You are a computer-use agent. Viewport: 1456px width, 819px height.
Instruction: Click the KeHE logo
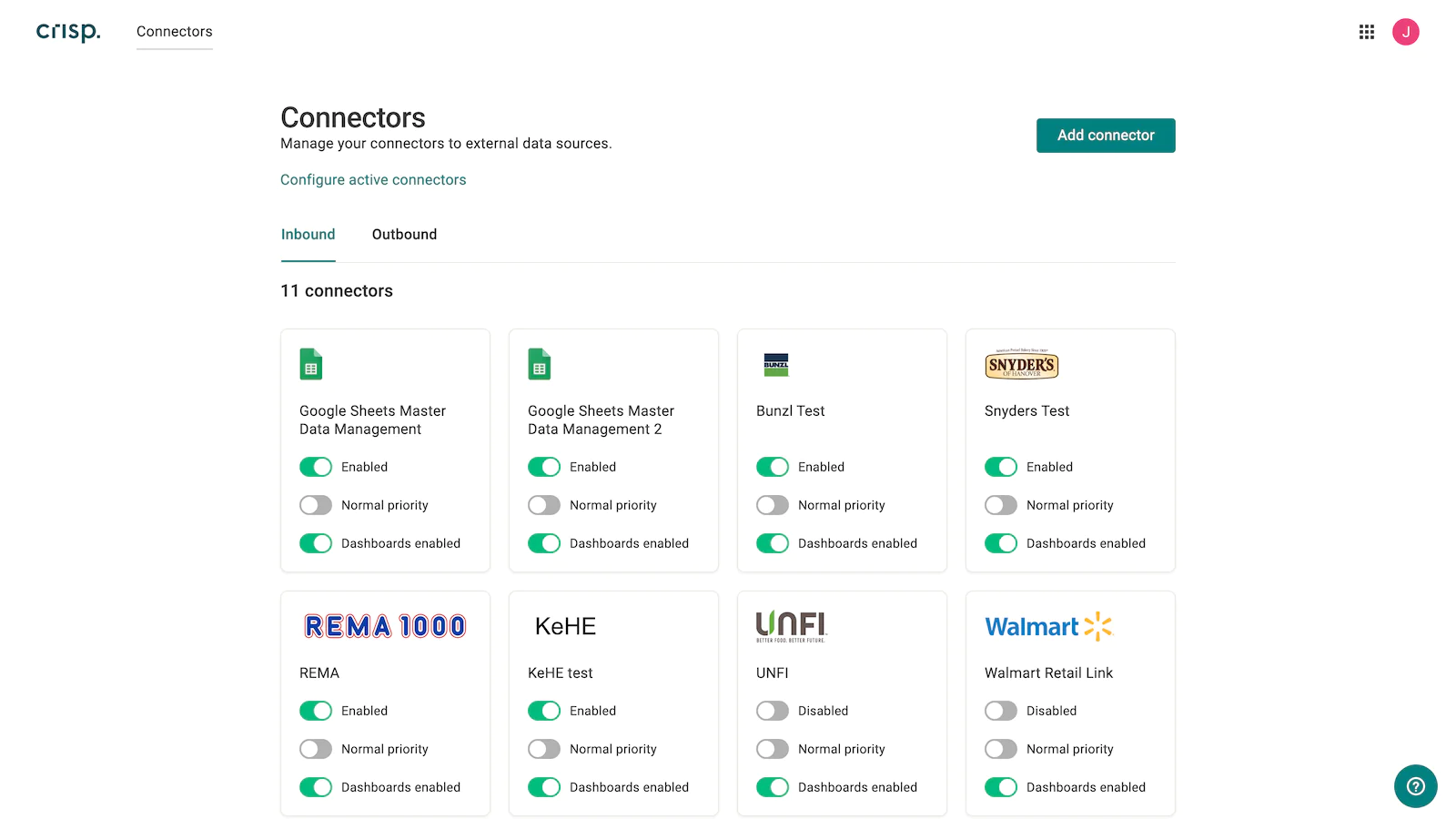(565, 626)
